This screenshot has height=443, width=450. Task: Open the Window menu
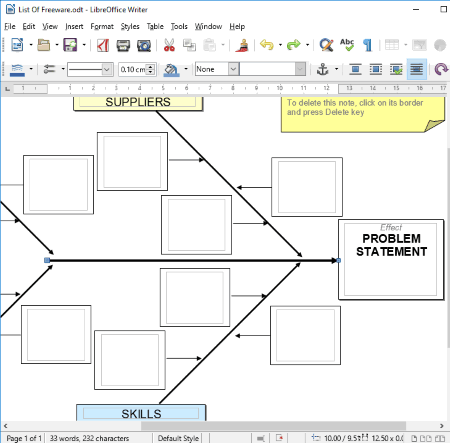[208, 26]
